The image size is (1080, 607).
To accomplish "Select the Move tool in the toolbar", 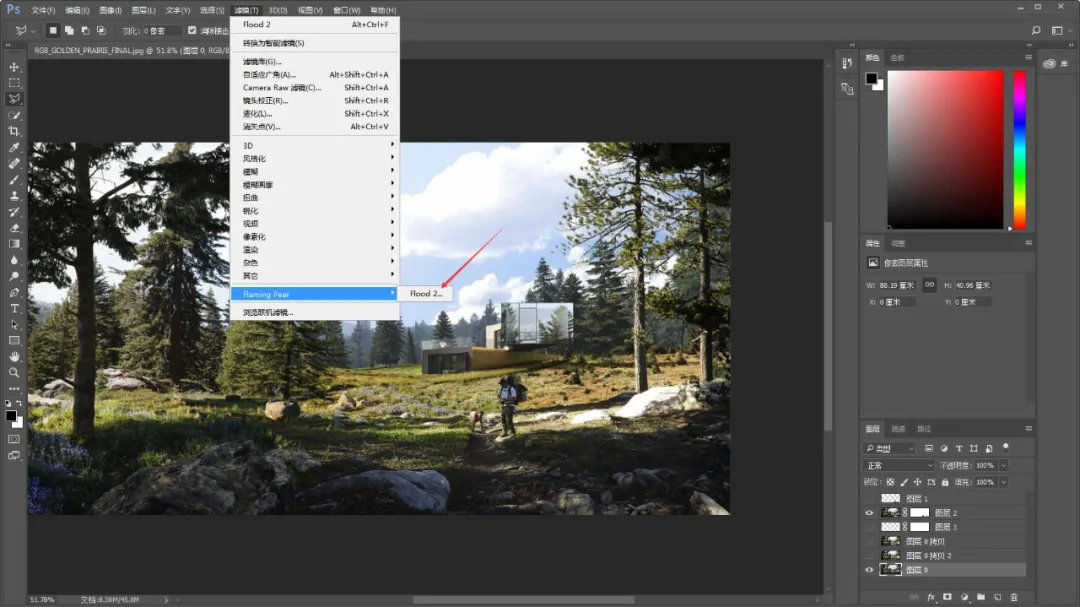I will click(x=14, y=67).
